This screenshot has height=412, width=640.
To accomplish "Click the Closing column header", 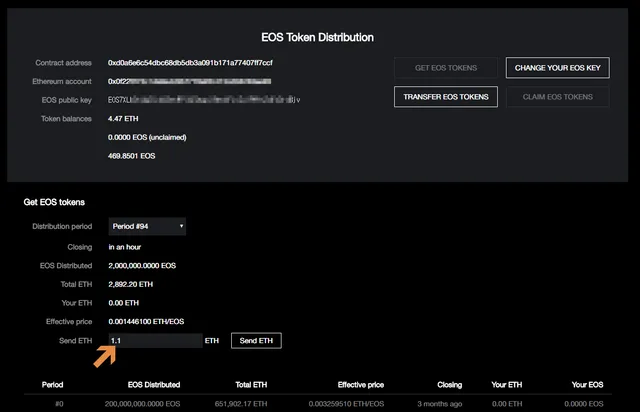I will pyautogui.click(x=449, y=385).
